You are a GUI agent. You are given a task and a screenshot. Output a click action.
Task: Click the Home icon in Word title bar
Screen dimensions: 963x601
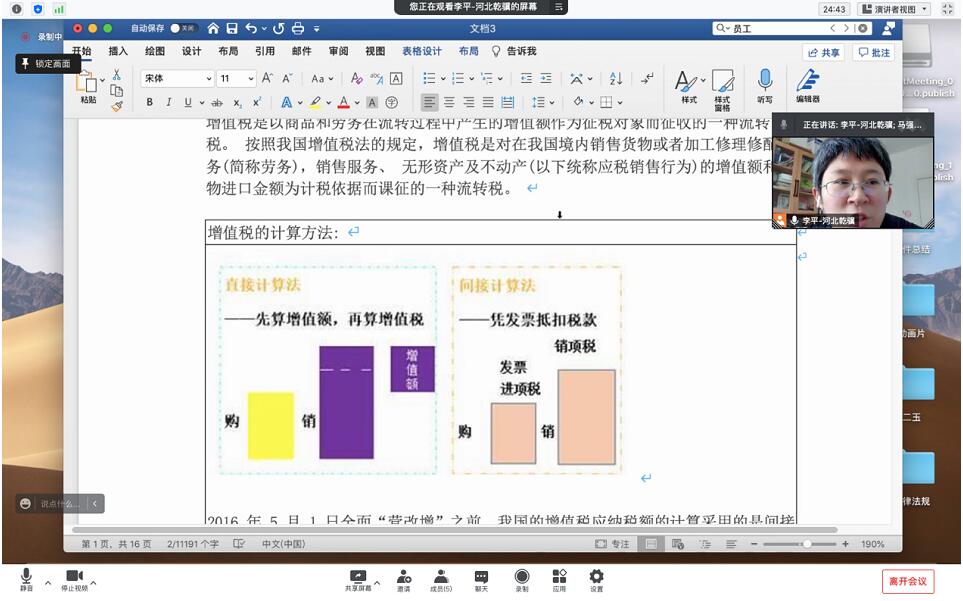click(213, 28)
